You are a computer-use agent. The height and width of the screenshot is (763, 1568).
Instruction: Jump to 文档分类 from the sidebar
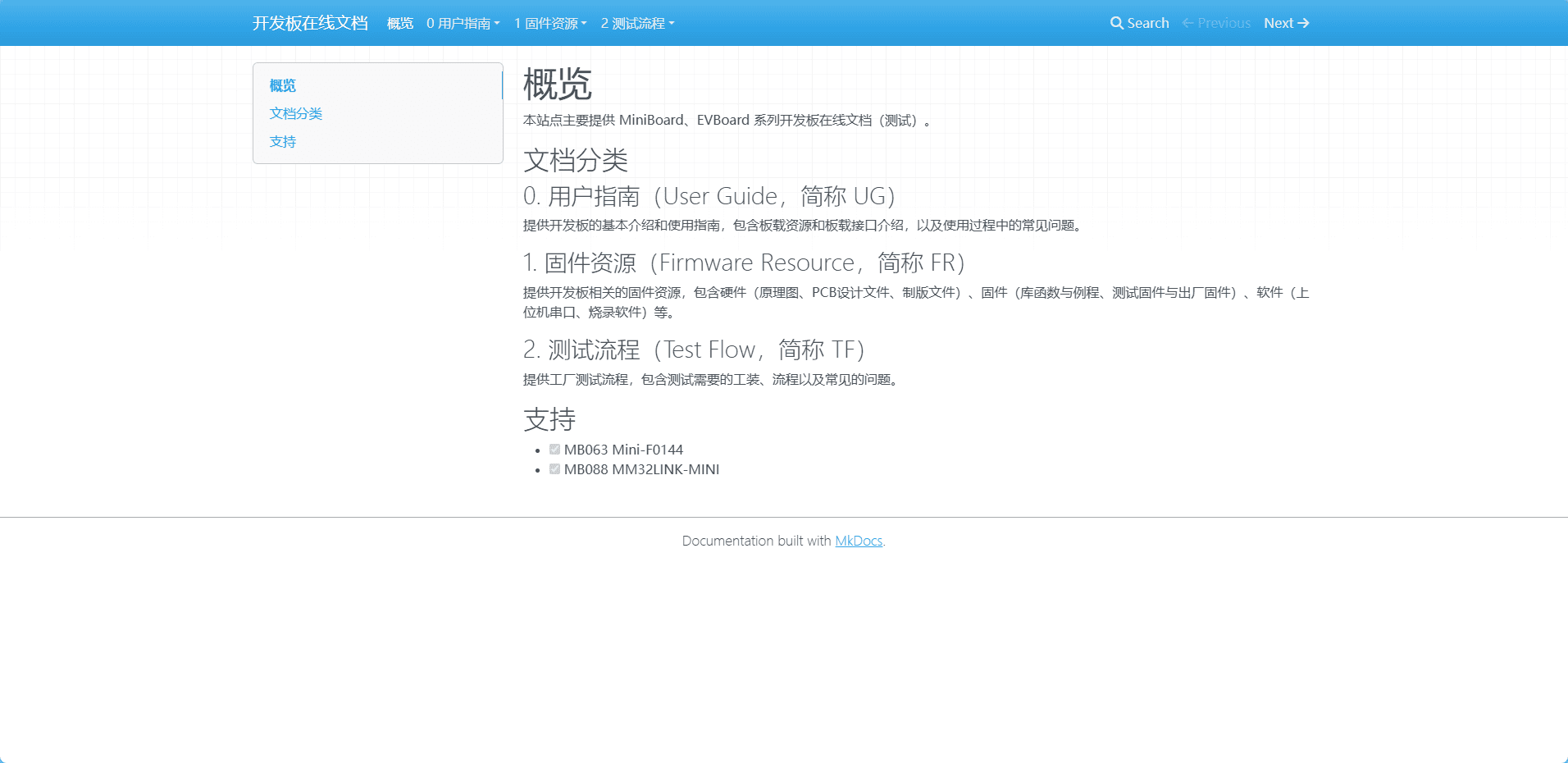click(296, 113)
